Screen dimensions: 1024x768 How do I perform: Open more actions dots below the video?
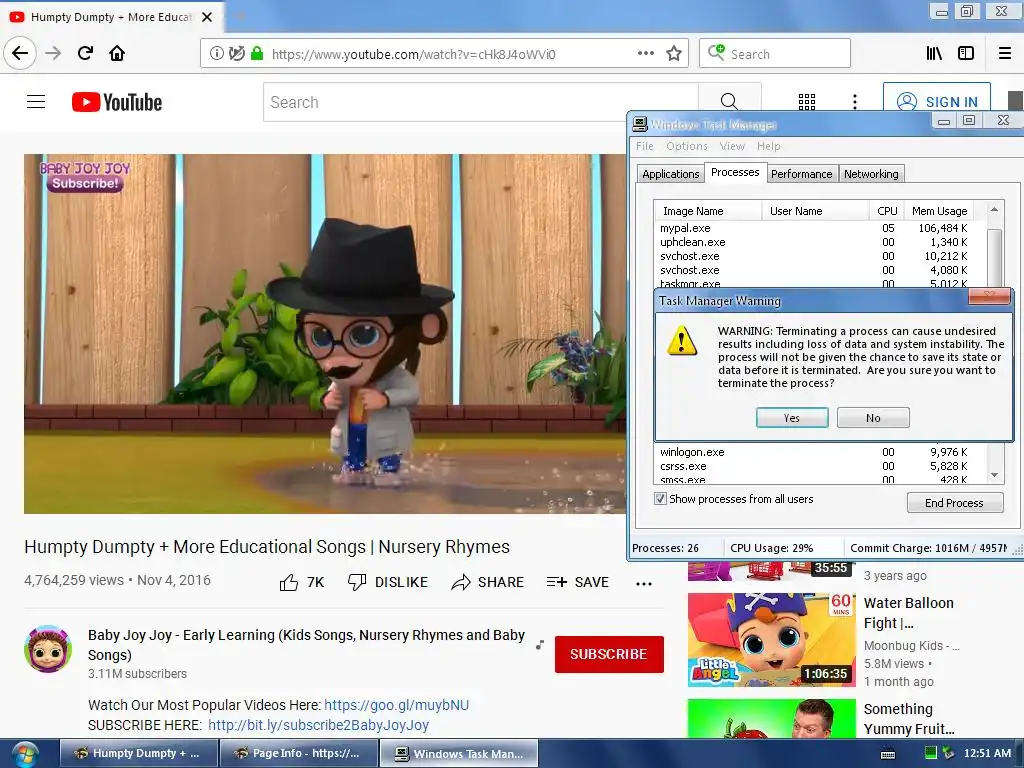point(644,584)
